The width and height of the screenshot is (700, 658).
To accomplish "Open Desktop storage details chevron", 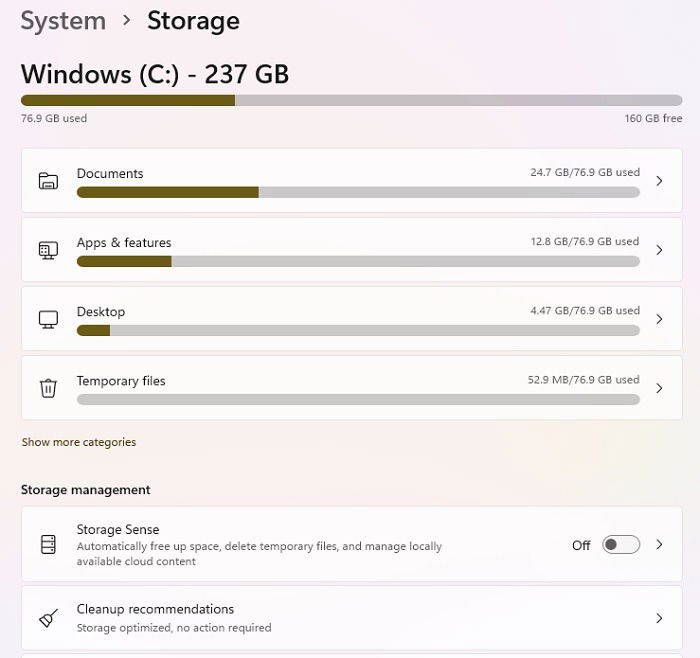I will pos(659,319).
